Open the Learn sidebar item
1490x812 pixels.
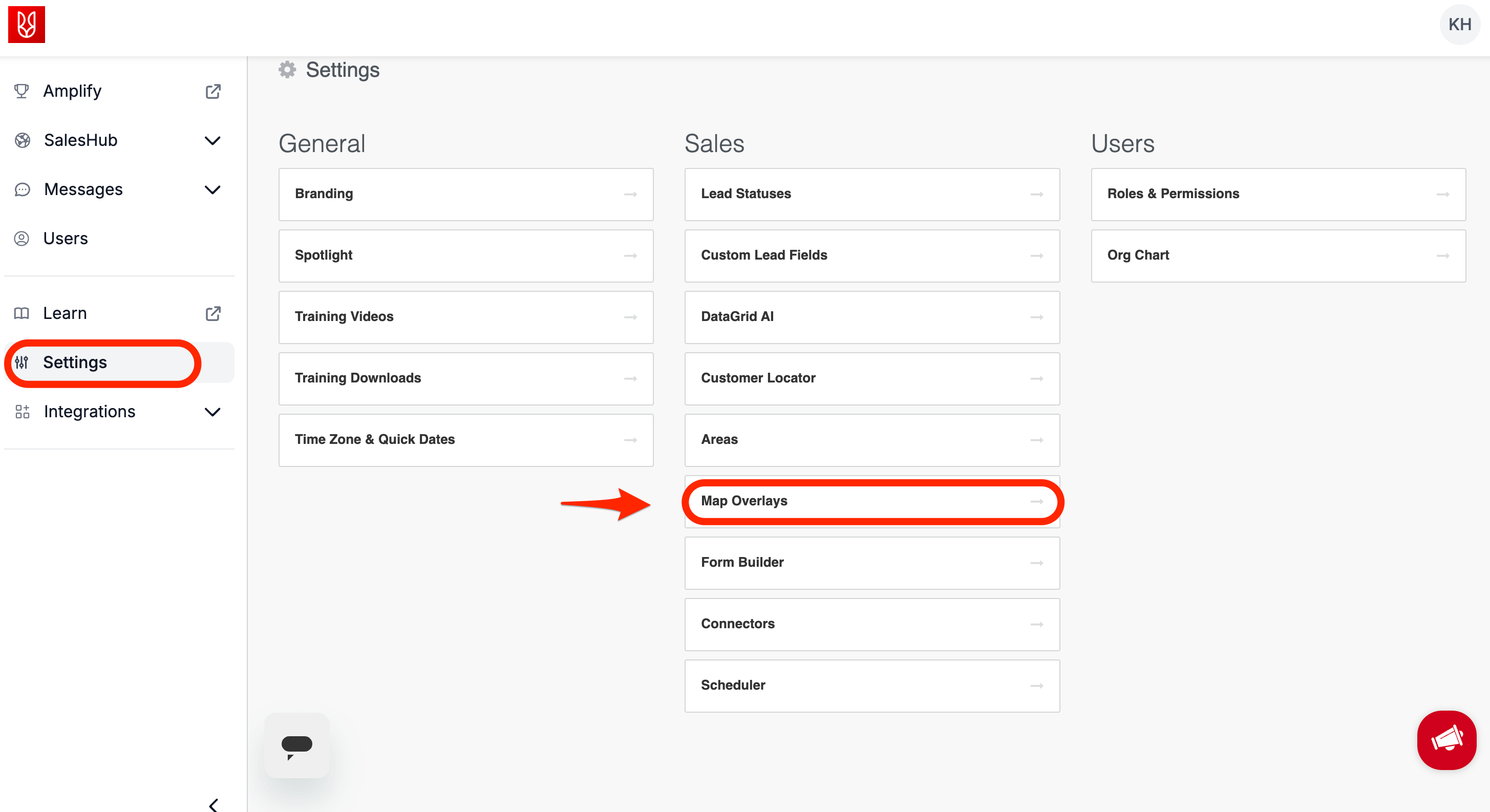65,313
